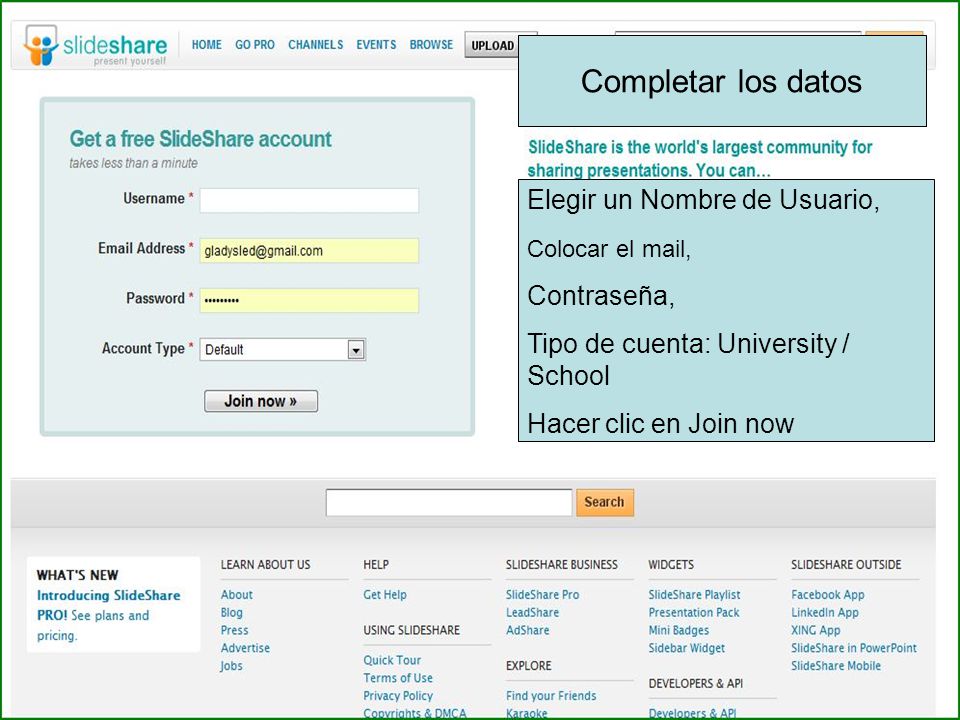Viewport: 960px width, 720px height.
Task: Open the SlideShare Mobile link
Action: tap(836, 666)
